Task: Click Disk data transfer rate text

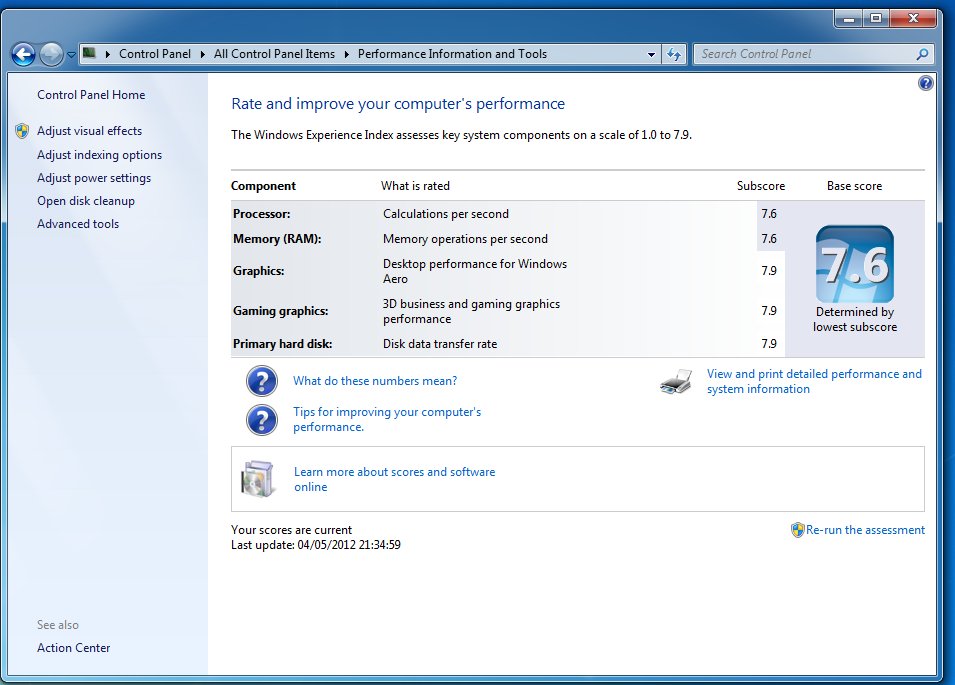Action: pyautogui.click(x=440, y=344)
